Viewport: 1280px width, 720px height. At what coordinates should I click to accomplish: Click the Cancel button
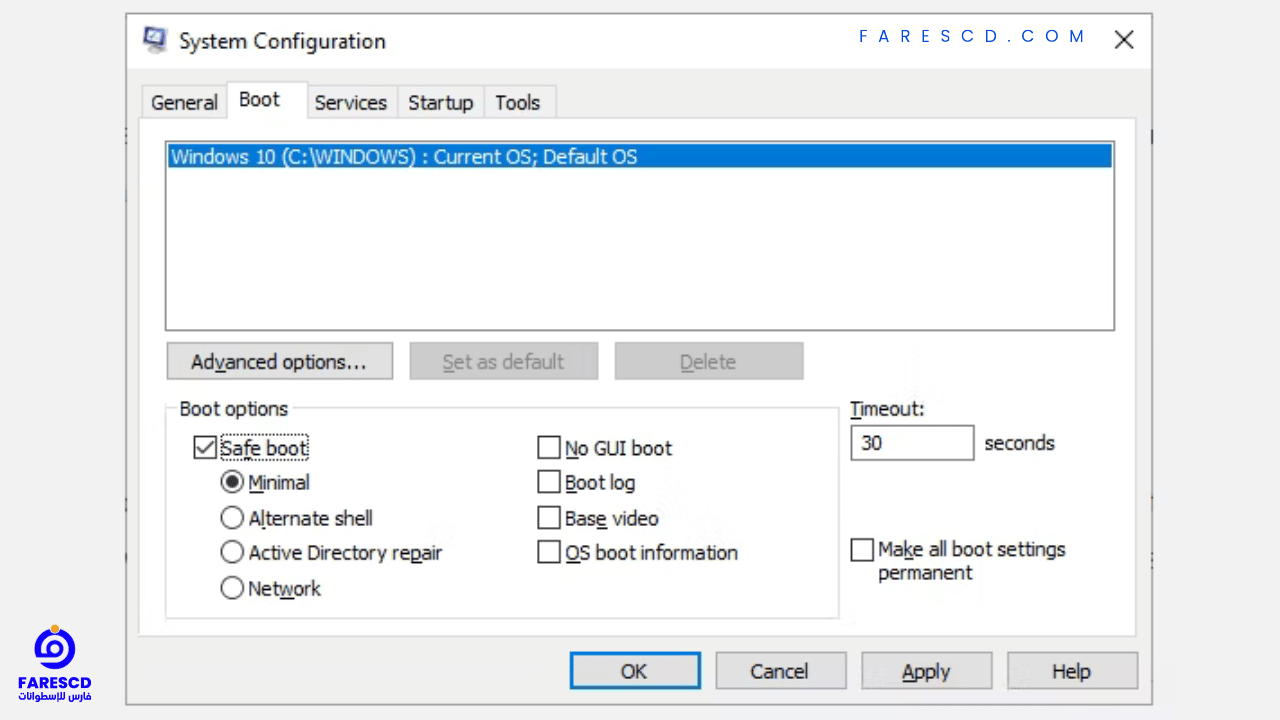781,671
